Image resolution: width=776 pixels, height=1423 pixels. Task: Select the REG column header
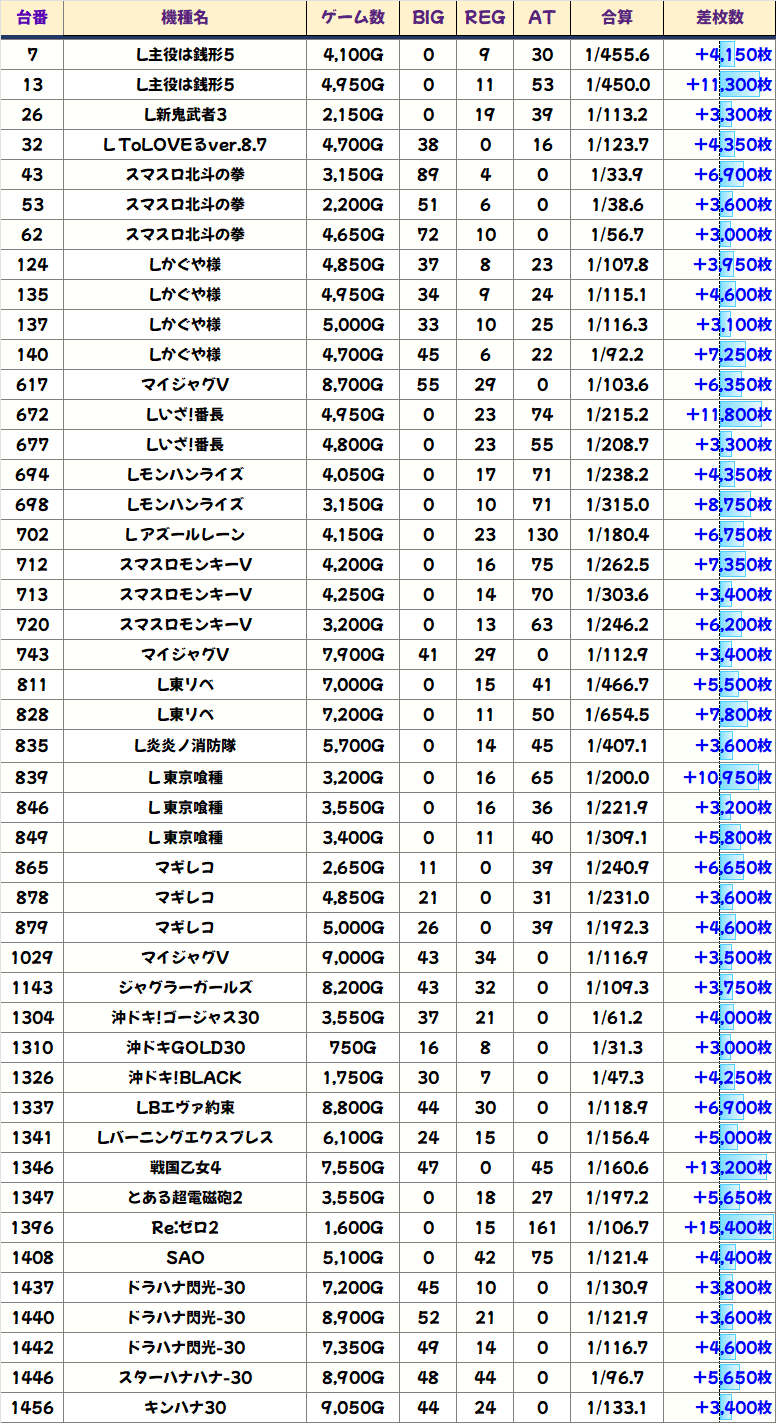click(485, 18)
